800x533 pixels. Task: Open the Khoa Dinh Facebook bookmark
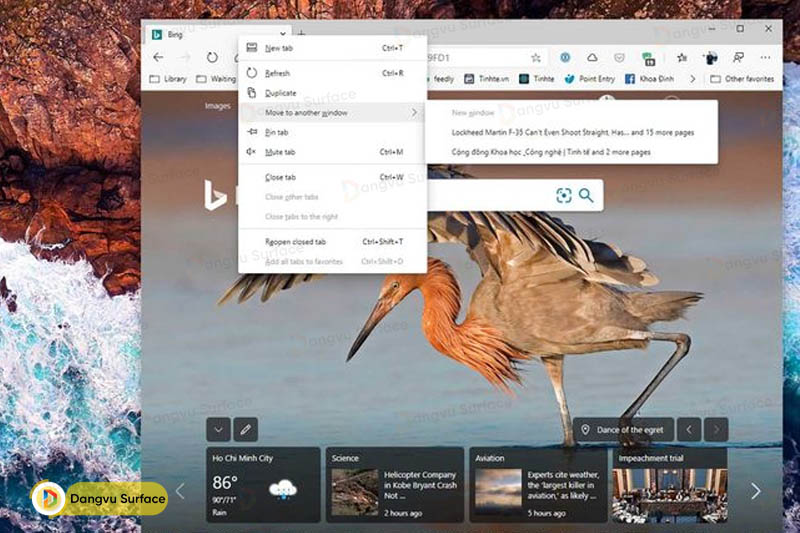(649, 79)
